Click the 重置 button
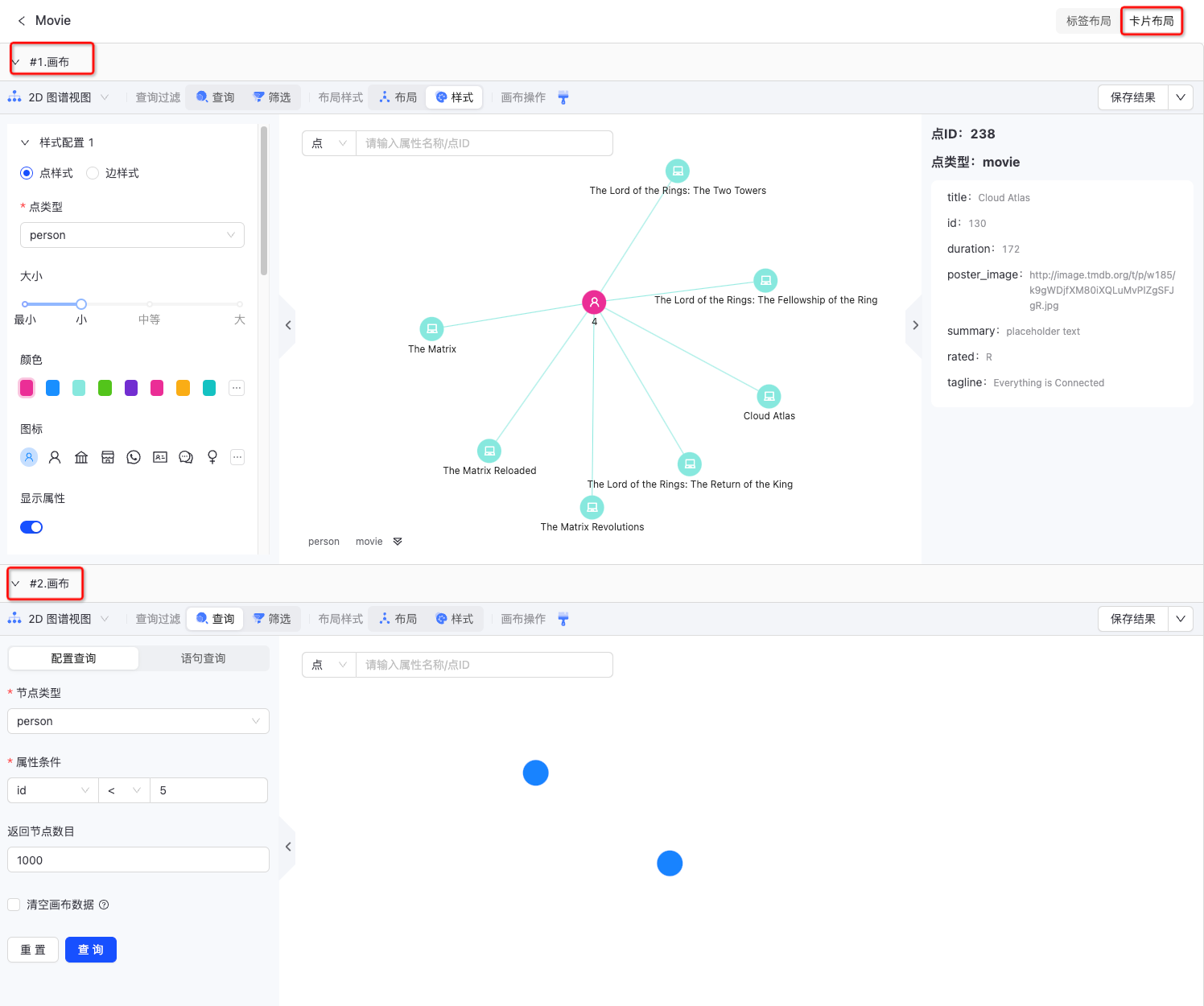Screen dimensions: 1204x1006 tap(33, 950)
